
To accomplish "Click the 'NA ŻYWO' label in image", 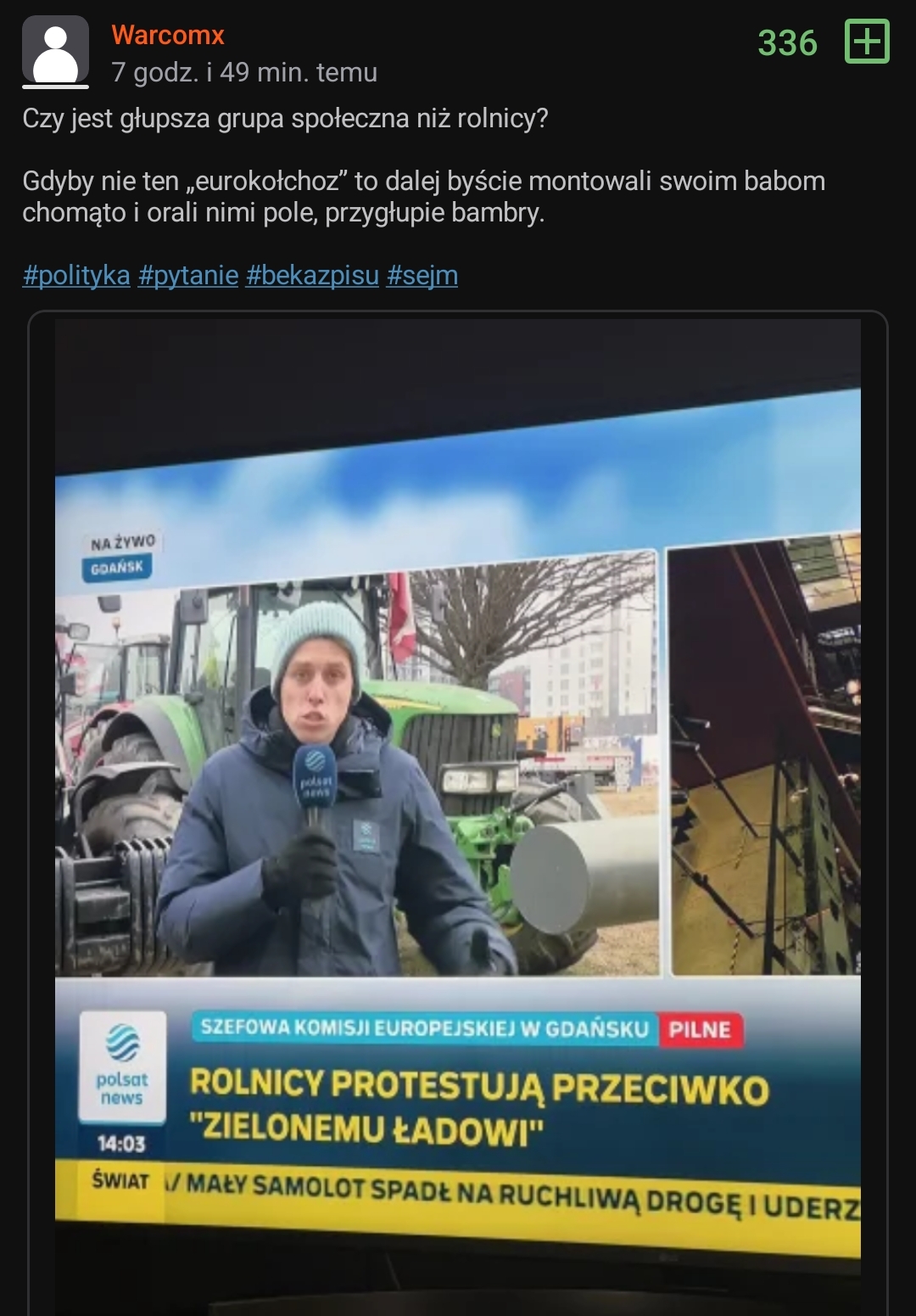I will [x=124, y=541].
